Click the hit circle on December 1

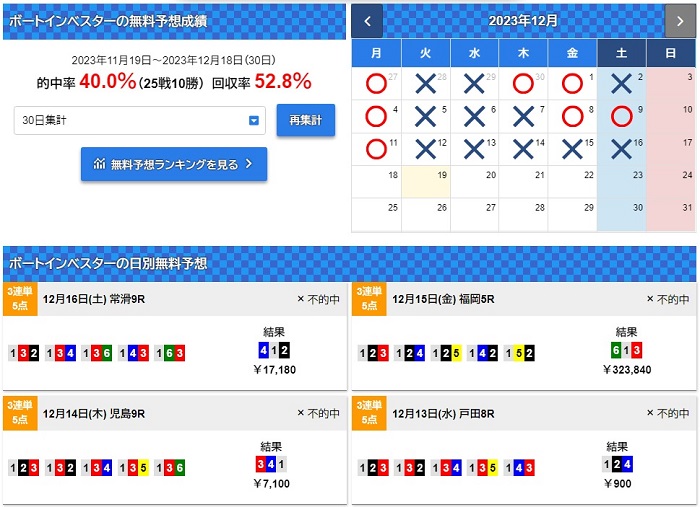571,85
